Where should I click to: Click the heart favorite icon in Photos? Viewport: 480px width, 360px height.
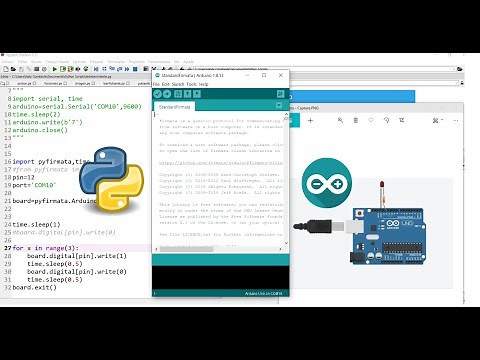[371, 120]
